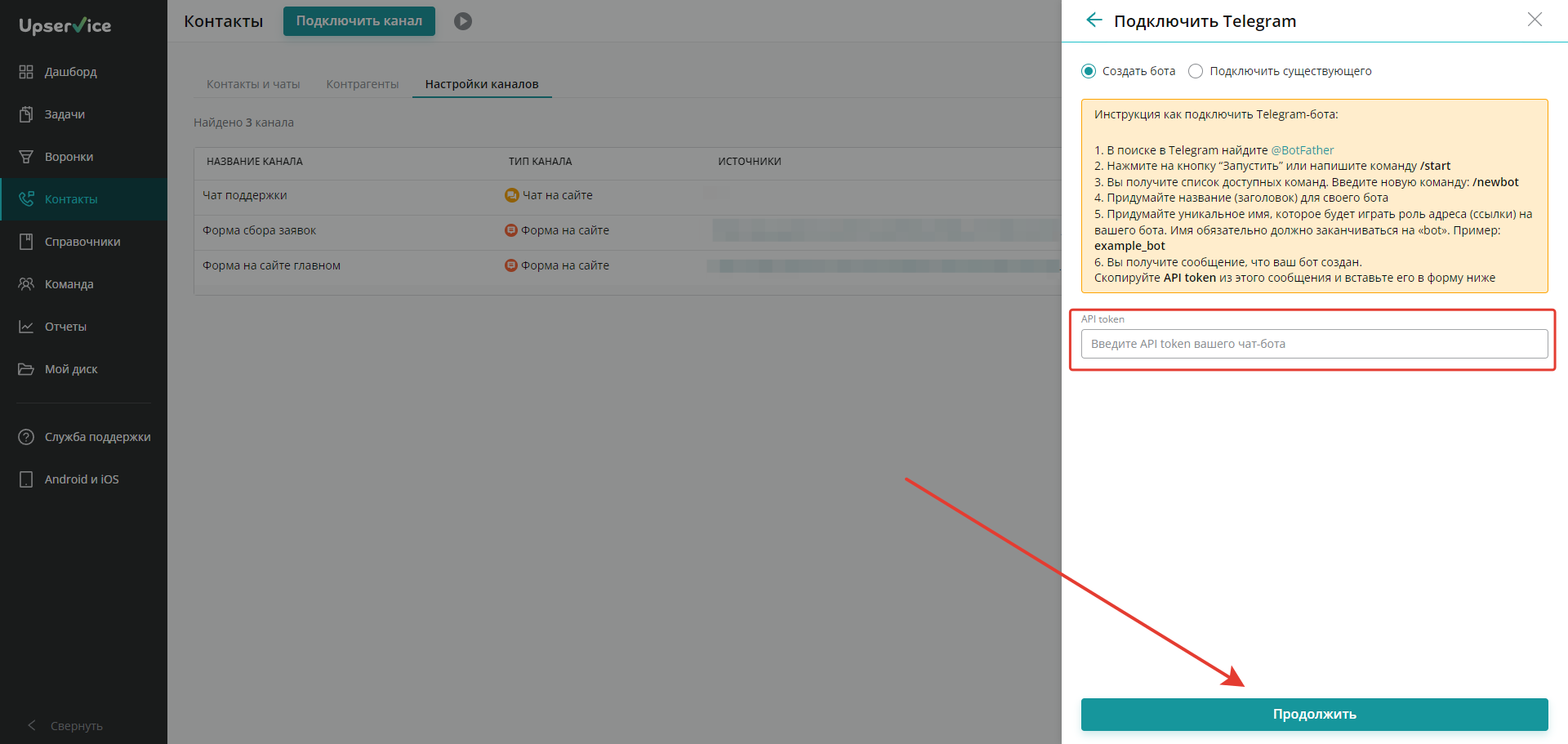Click the Найдено 3 канала text

pyautogui.click(x=243, y=123)
